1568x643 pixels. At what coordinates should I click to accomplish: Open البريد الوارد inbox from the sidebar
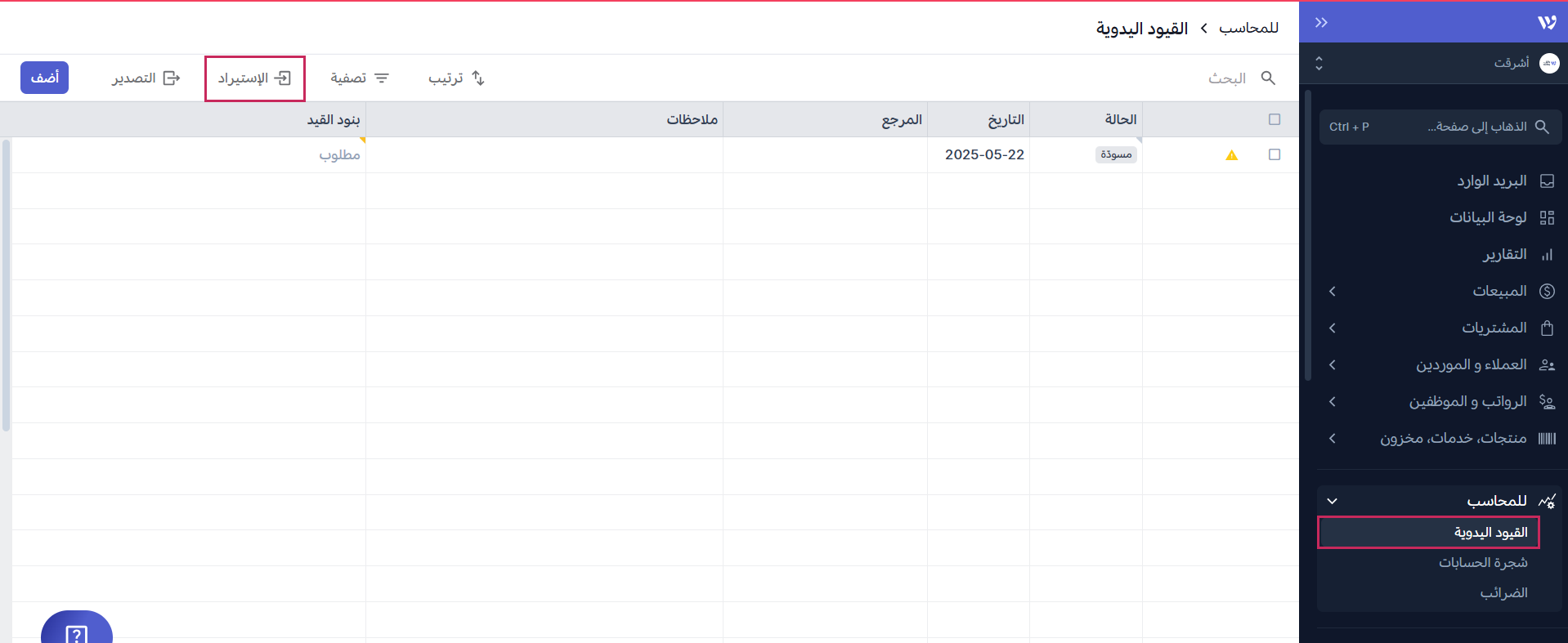point(1491,181)
